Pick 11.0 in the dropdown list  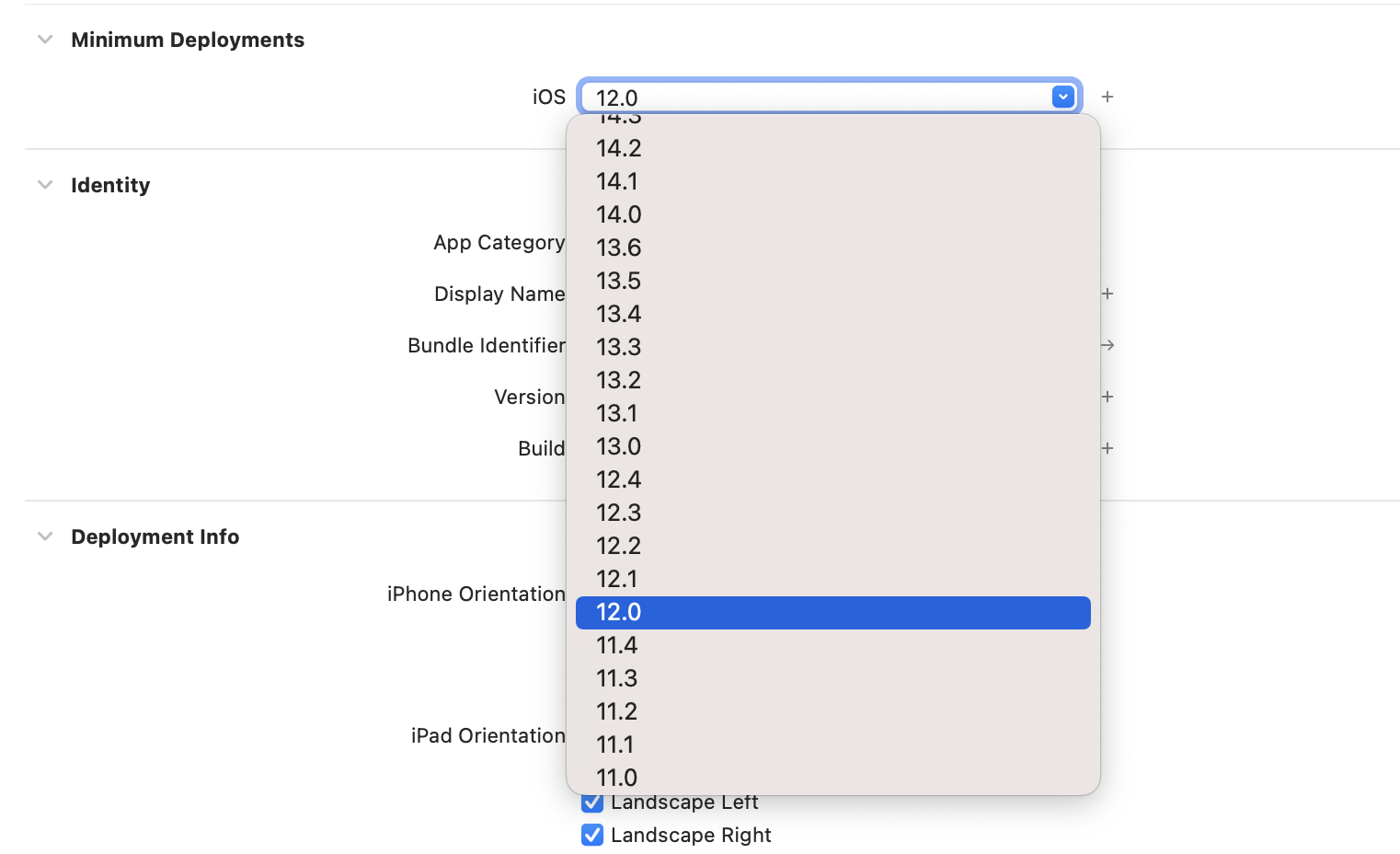click(x=617, y=778)
